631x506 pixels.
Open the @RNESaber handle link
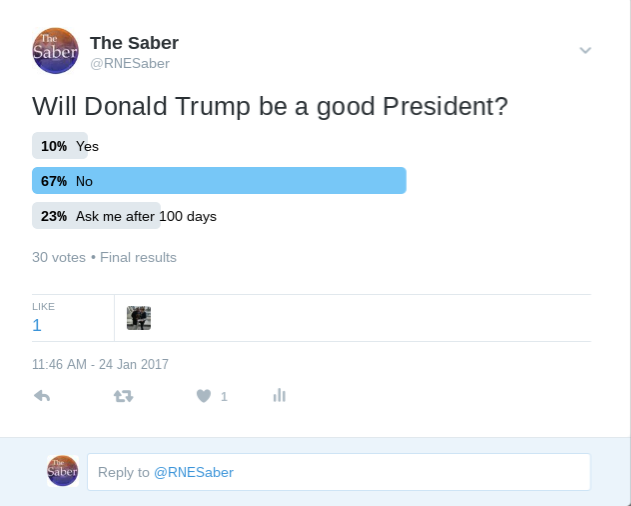(x=130, y=64)
